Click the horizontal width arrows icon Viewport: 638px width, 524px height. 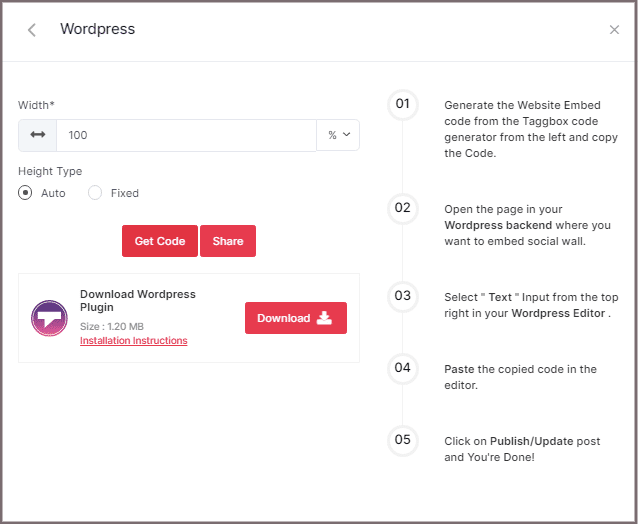(x=38, y=135)
